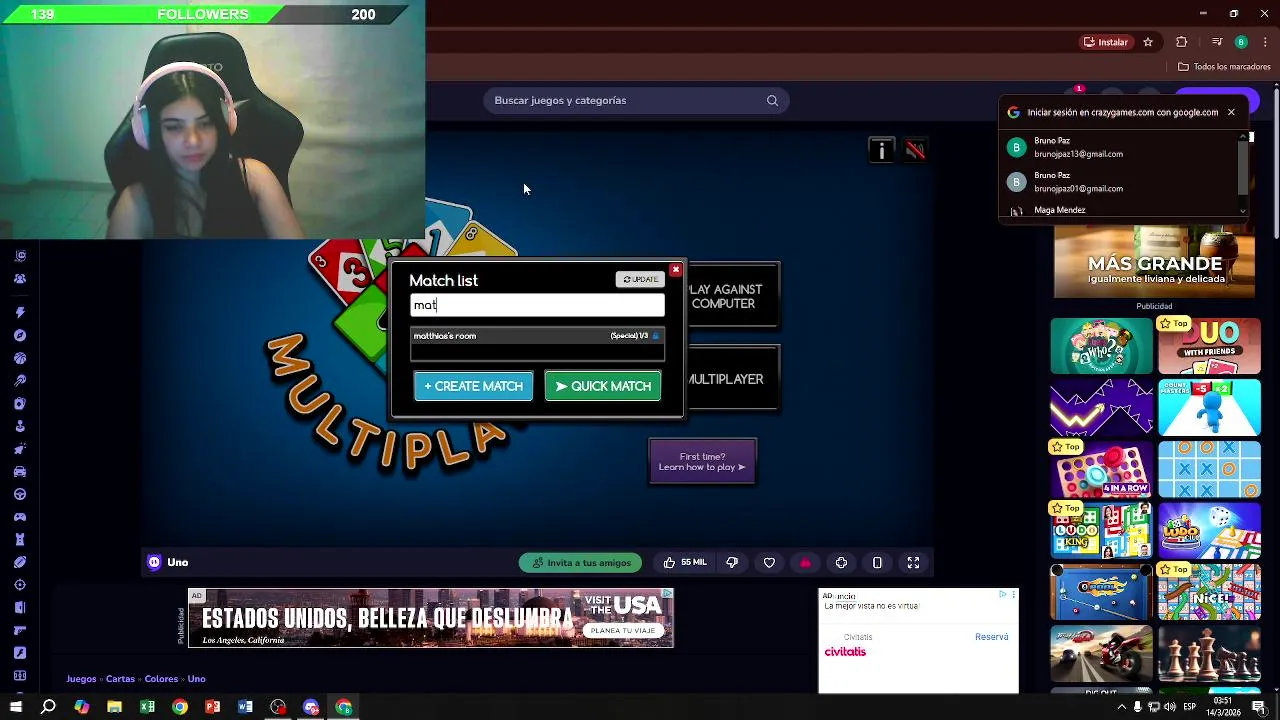The width and height of the screenshot is (1280, 720).
Task: Choose account brunojpaz13@gmail.com
Action: pyautogui.click(x=1120, y=147)
